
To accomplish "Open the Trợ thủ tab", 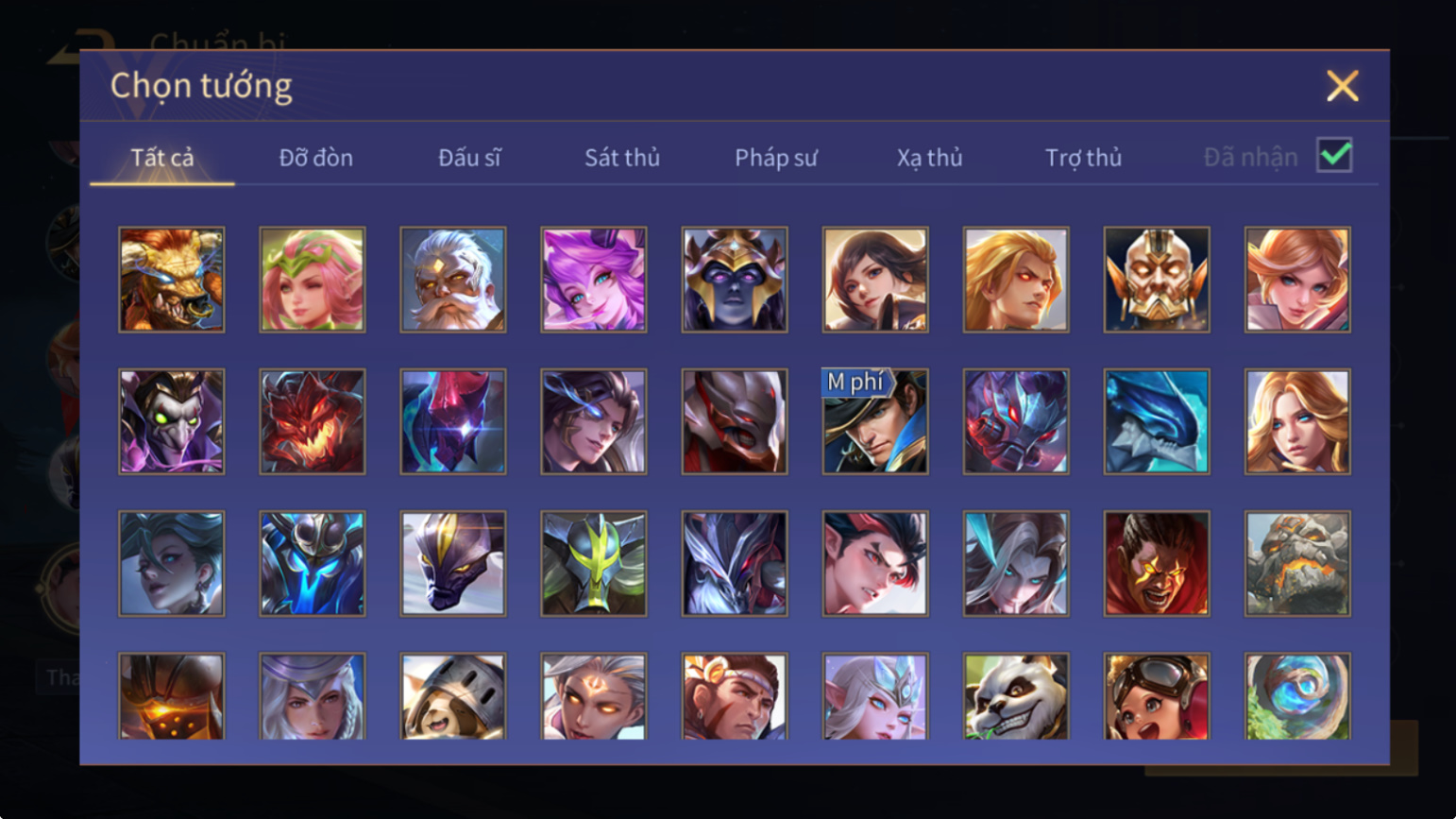I will [x=1083, y=158].
